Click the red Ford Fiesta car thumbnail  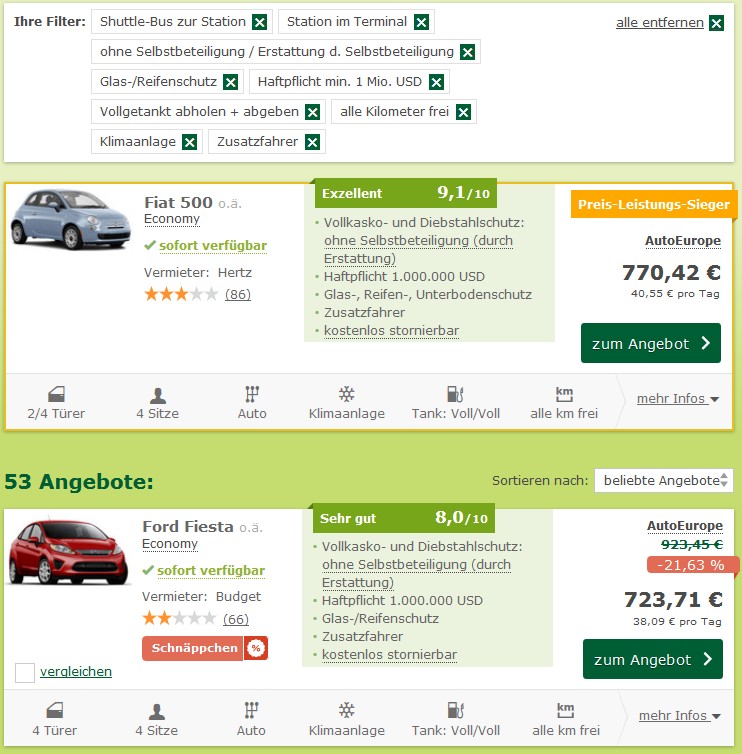click(x=70, y=553)
